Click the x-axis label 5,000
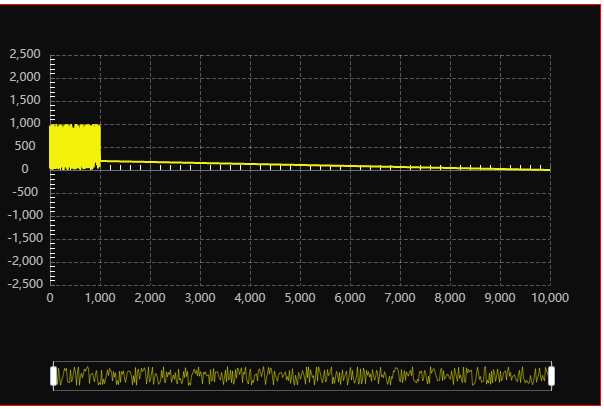604x409 pixels. tap(300, 297)
